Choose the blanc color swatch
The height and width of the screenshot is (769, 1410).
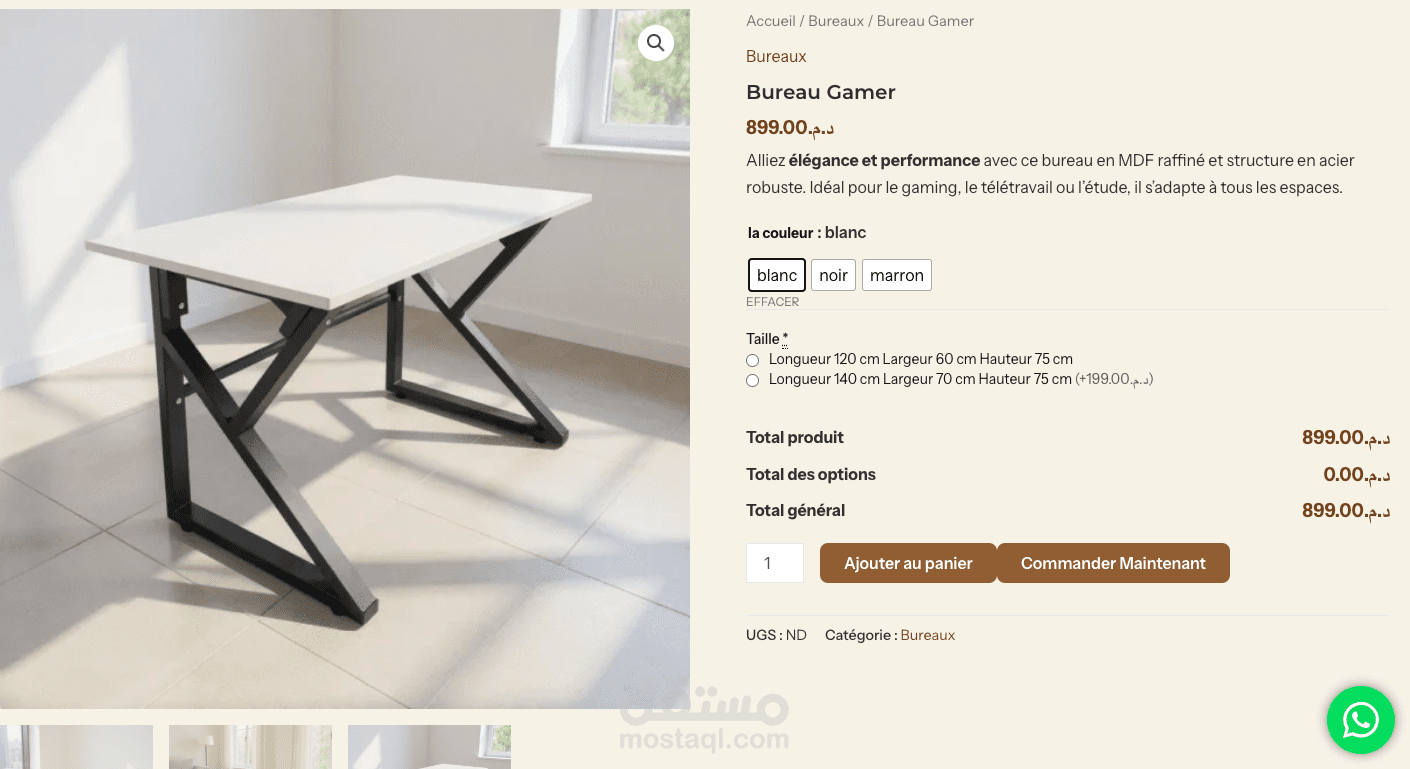click(777, 275)
